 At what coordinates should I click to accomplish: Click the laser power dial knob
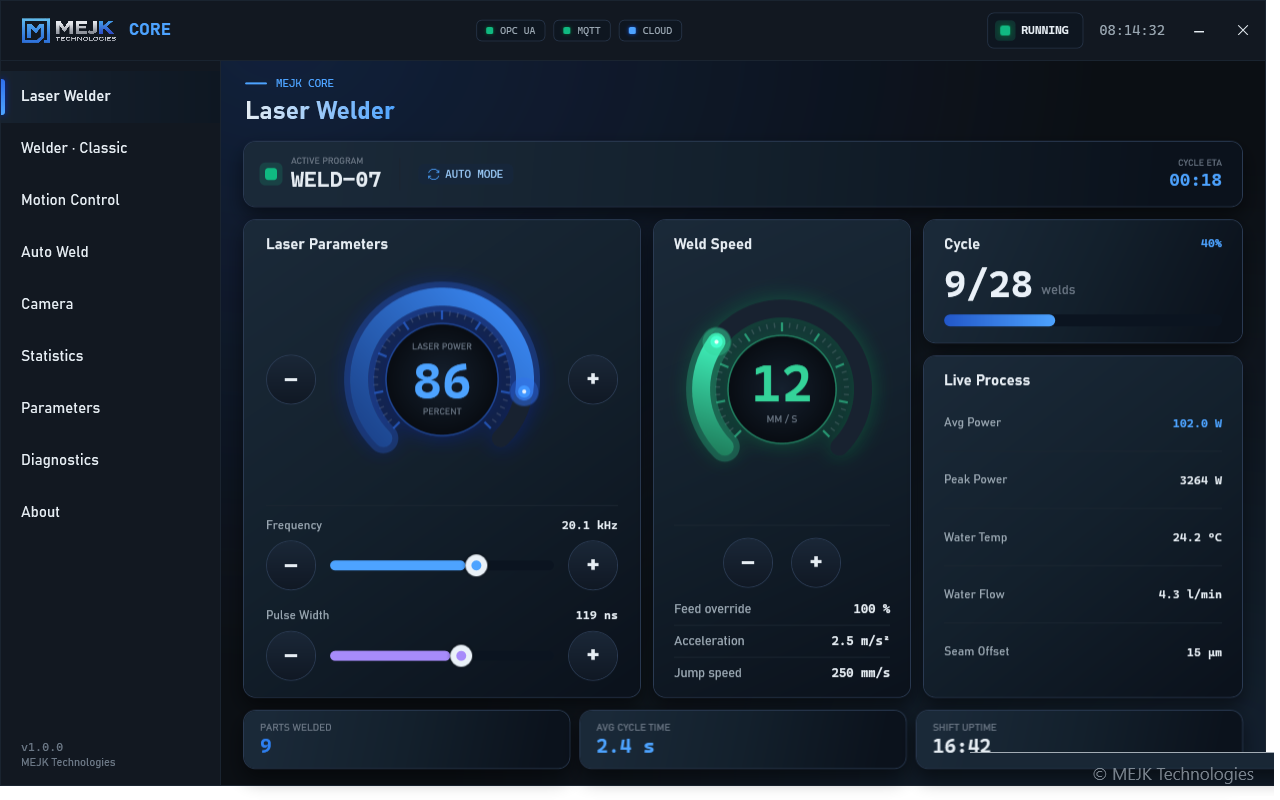(x=524, y=392)
